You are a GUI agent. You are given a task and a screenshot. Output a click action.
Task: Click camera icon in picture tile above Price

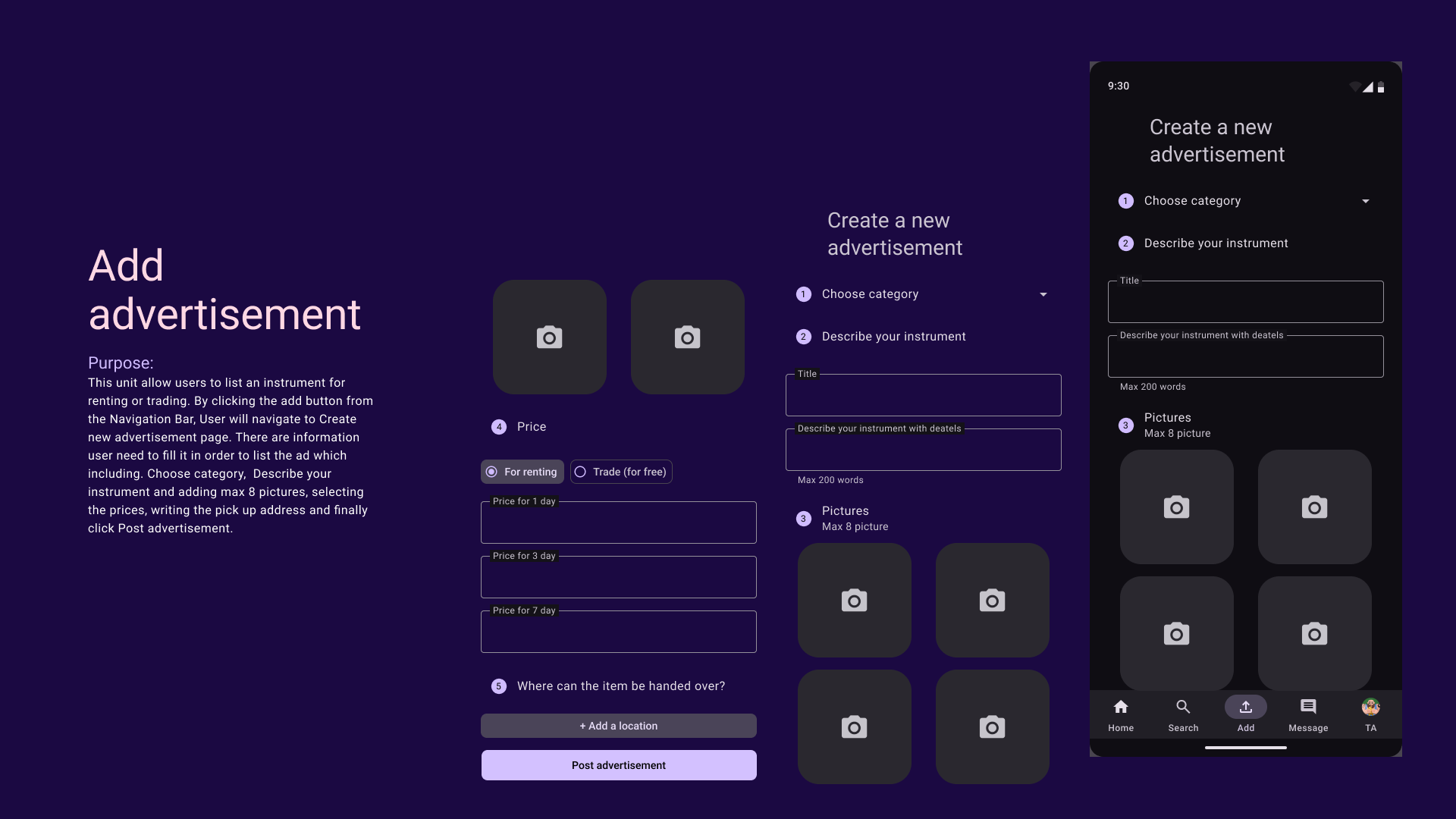(x=550, y=337)
